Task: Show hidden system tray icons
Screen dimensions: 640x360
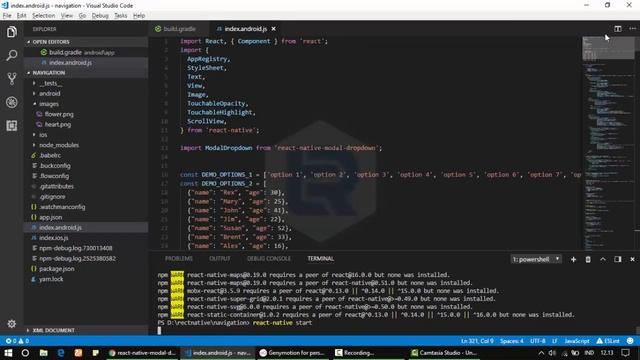Action: (x=541, y=353)
